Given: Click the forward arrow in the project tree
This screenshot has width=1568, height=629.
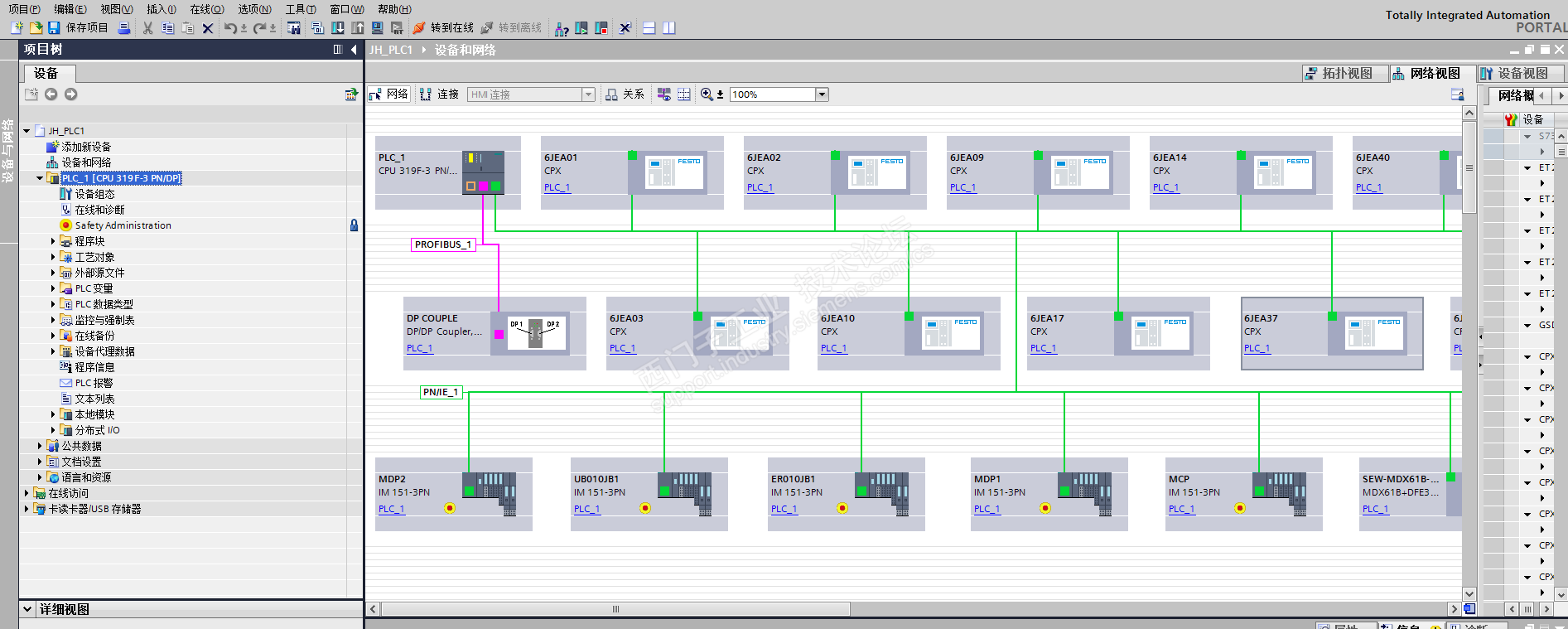Looking at the screenshot, I should click(71, 94).
